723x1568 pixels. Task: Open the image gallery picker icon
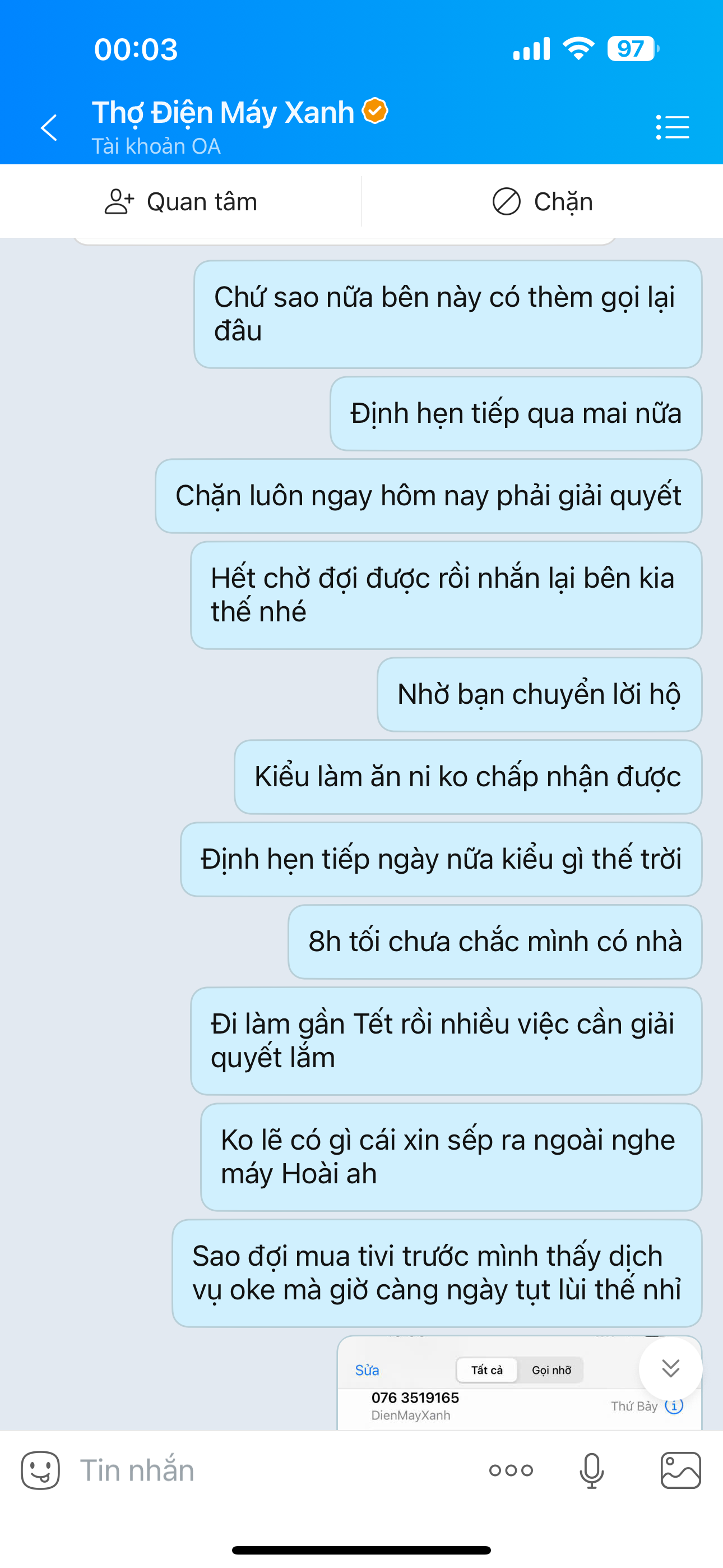[x=680, y=1470]
